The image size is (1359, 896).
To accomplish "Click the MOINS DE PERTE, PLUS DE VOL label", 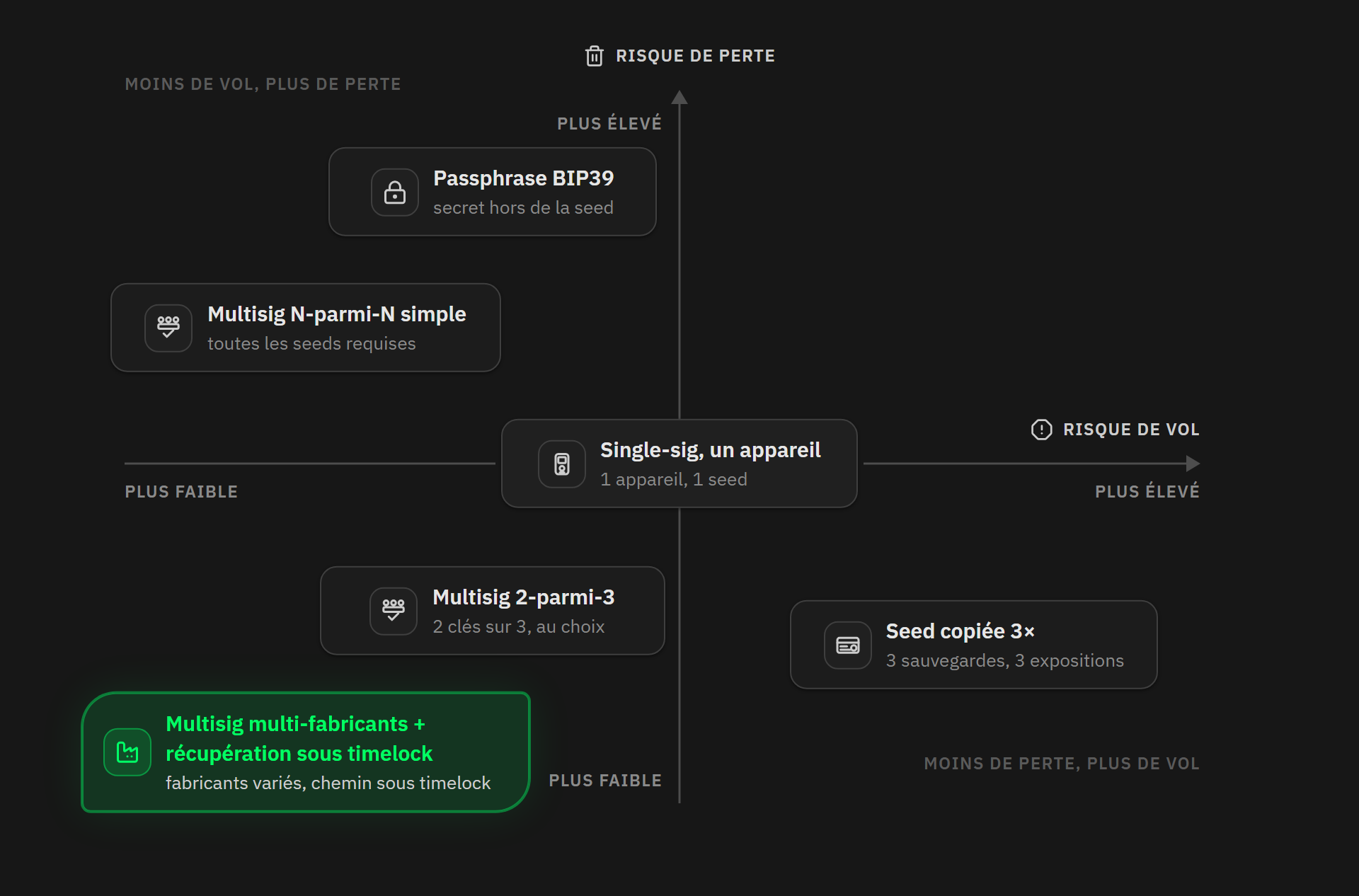I will (x=1062, y=764).
